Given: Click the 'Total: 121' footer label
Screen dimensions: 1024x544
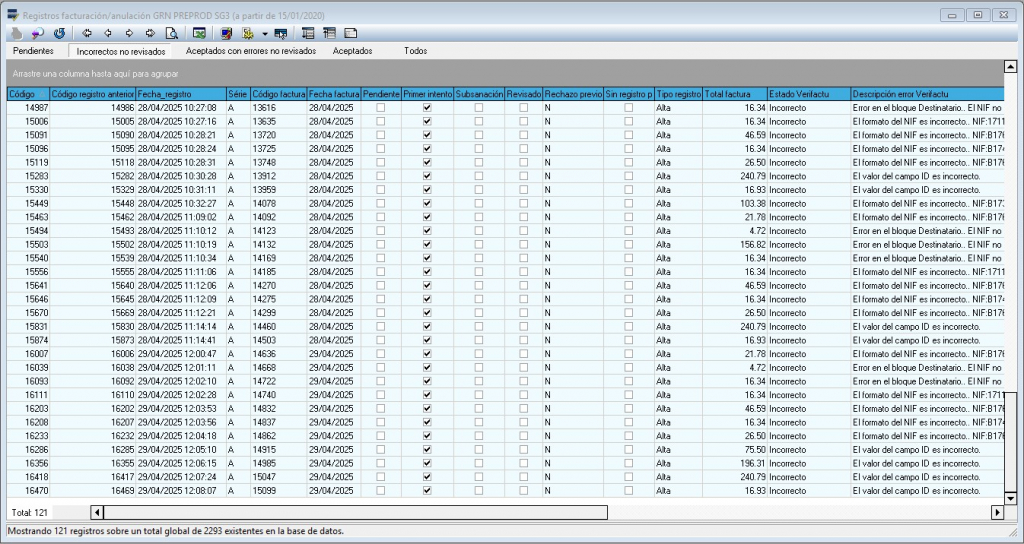Looking at the screenshot, I should pyautogui.click(x=29, y=513).
